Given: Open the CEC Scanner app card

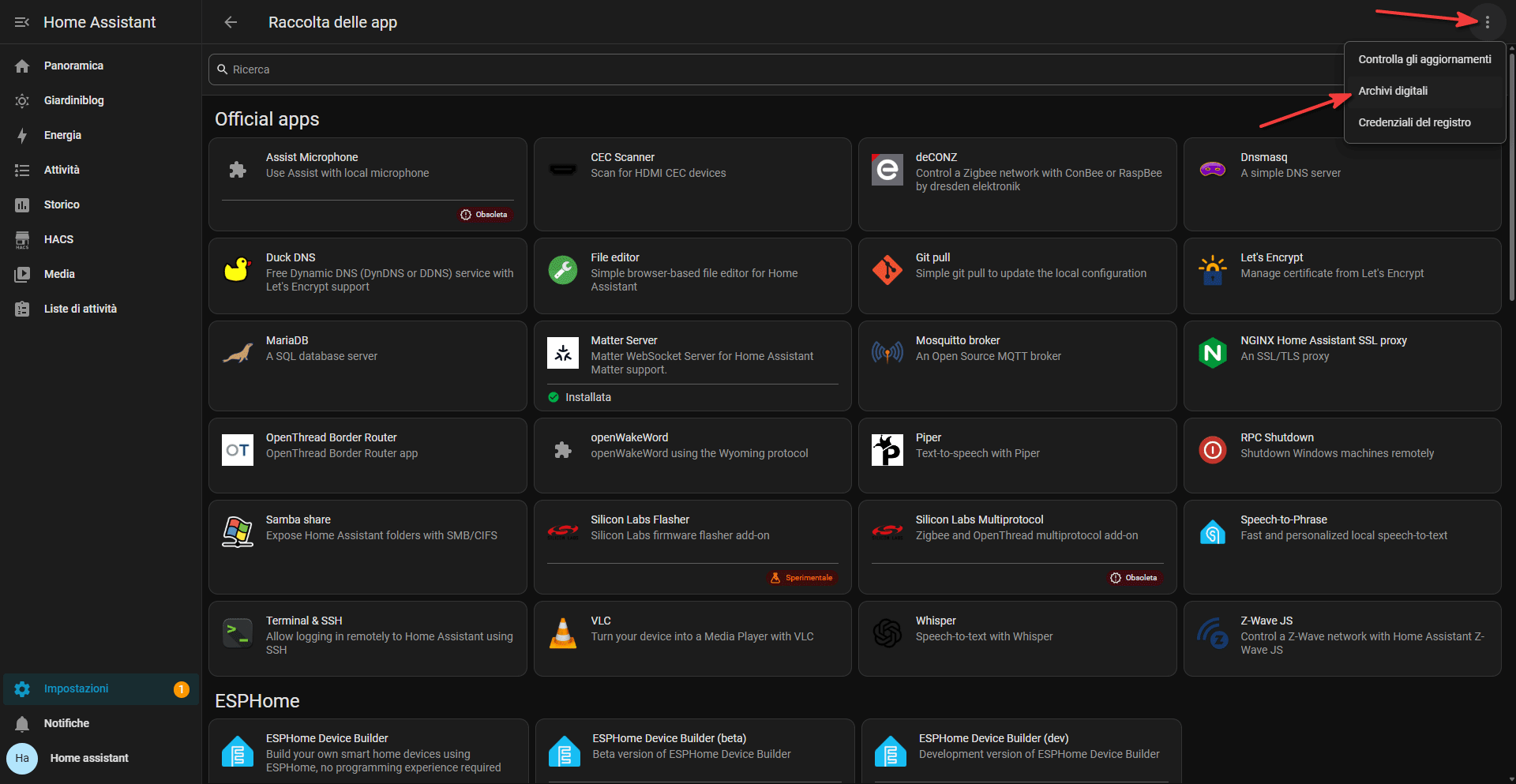Looking at the screenshot, I should click(692, 185).
